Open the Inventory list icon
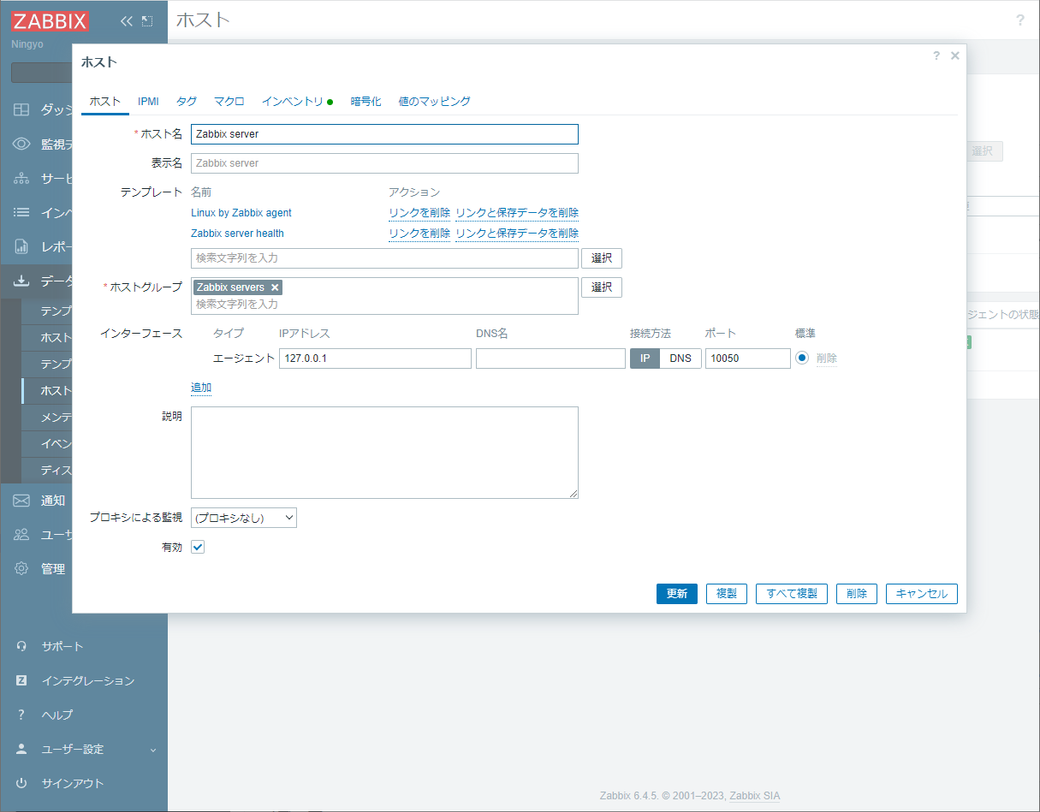The image size is (1040, 812). [21, 212]
